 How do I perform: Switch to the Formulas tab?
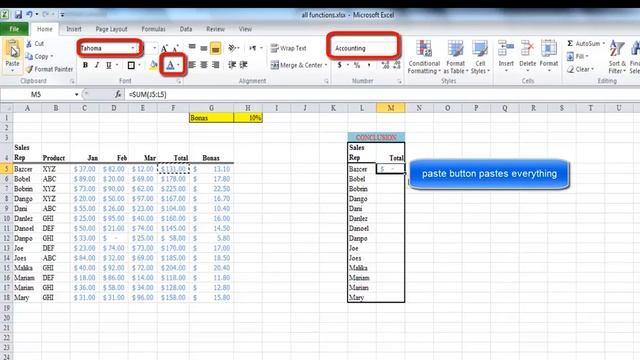click(153, 29)
